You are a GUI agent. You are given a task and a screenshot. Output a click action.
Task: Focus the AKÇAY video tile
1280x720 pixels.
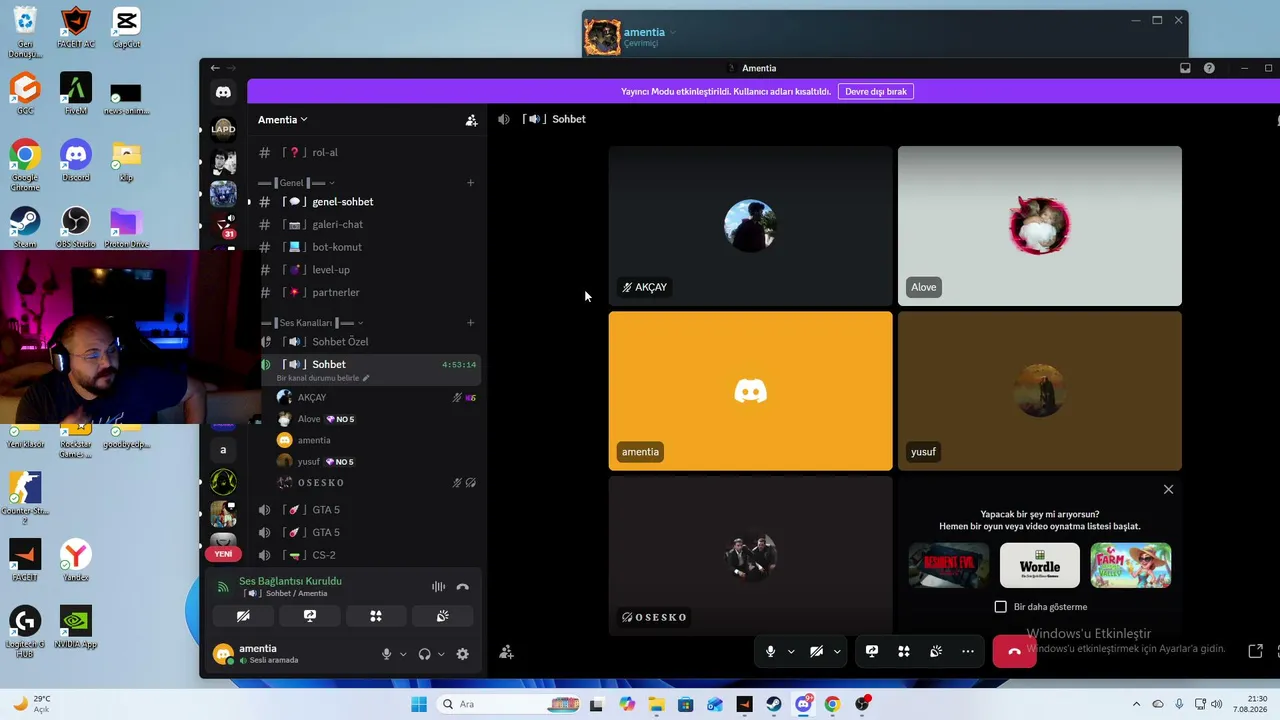point(750,226)
